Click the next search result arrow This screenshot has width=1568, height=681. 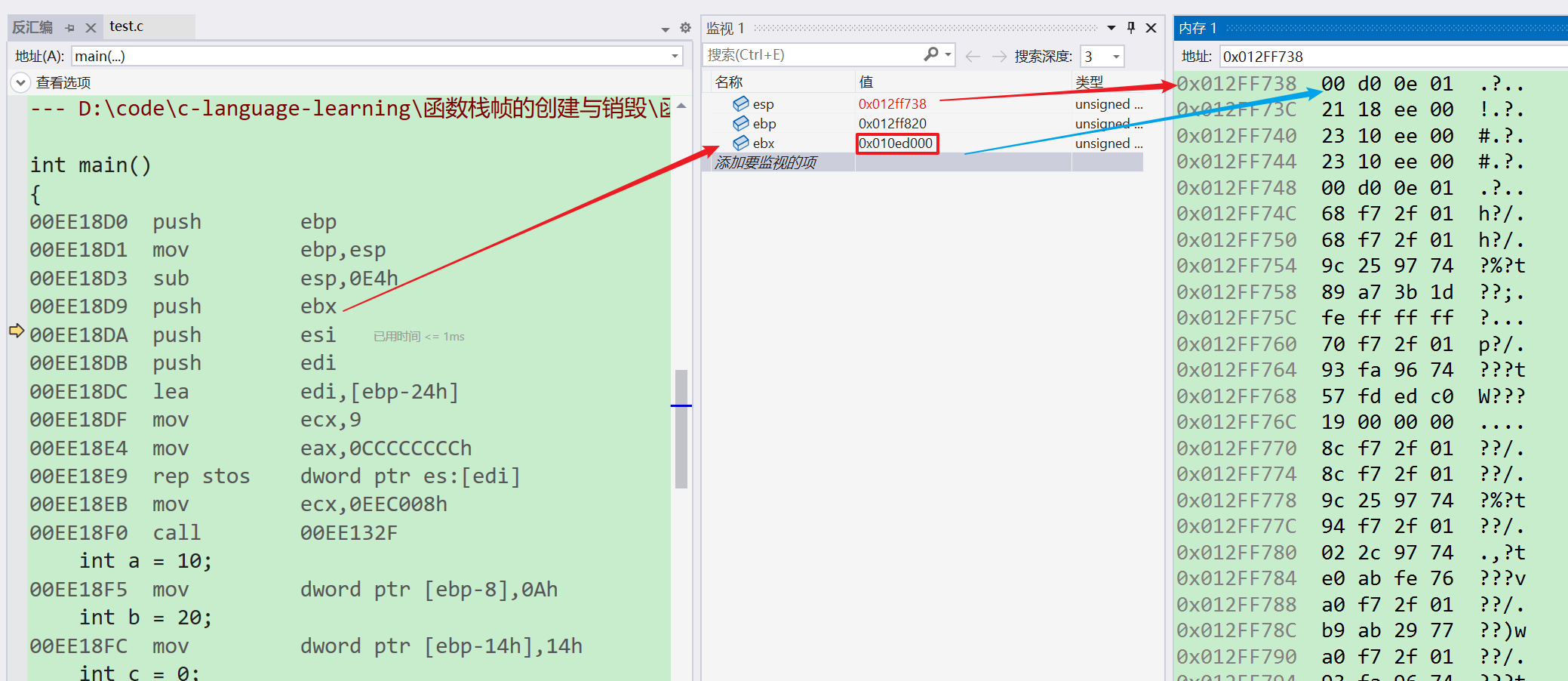point(999,56)
